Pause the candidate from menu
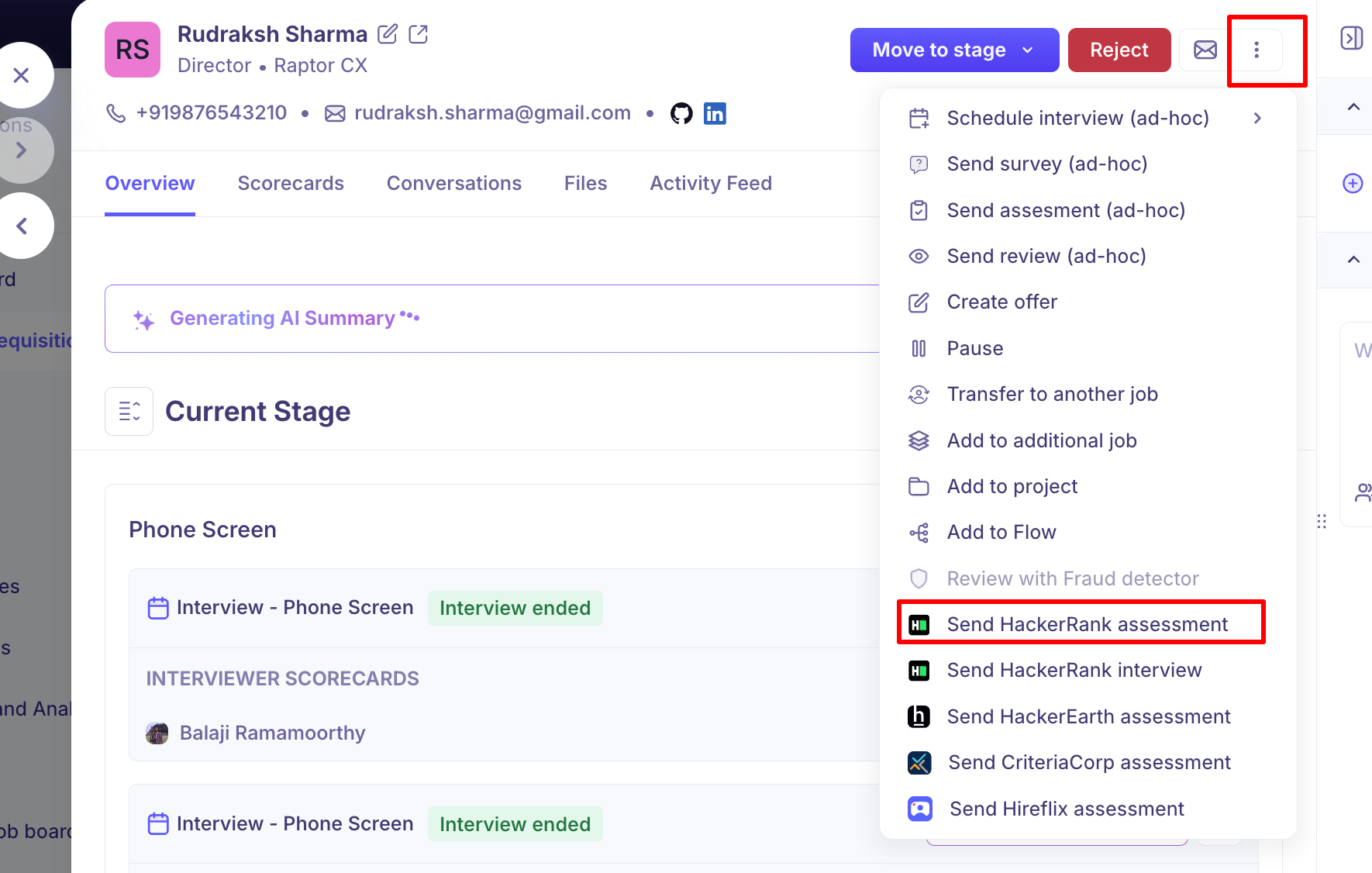The image size is (1372, 873). (x=1088, y=348)
